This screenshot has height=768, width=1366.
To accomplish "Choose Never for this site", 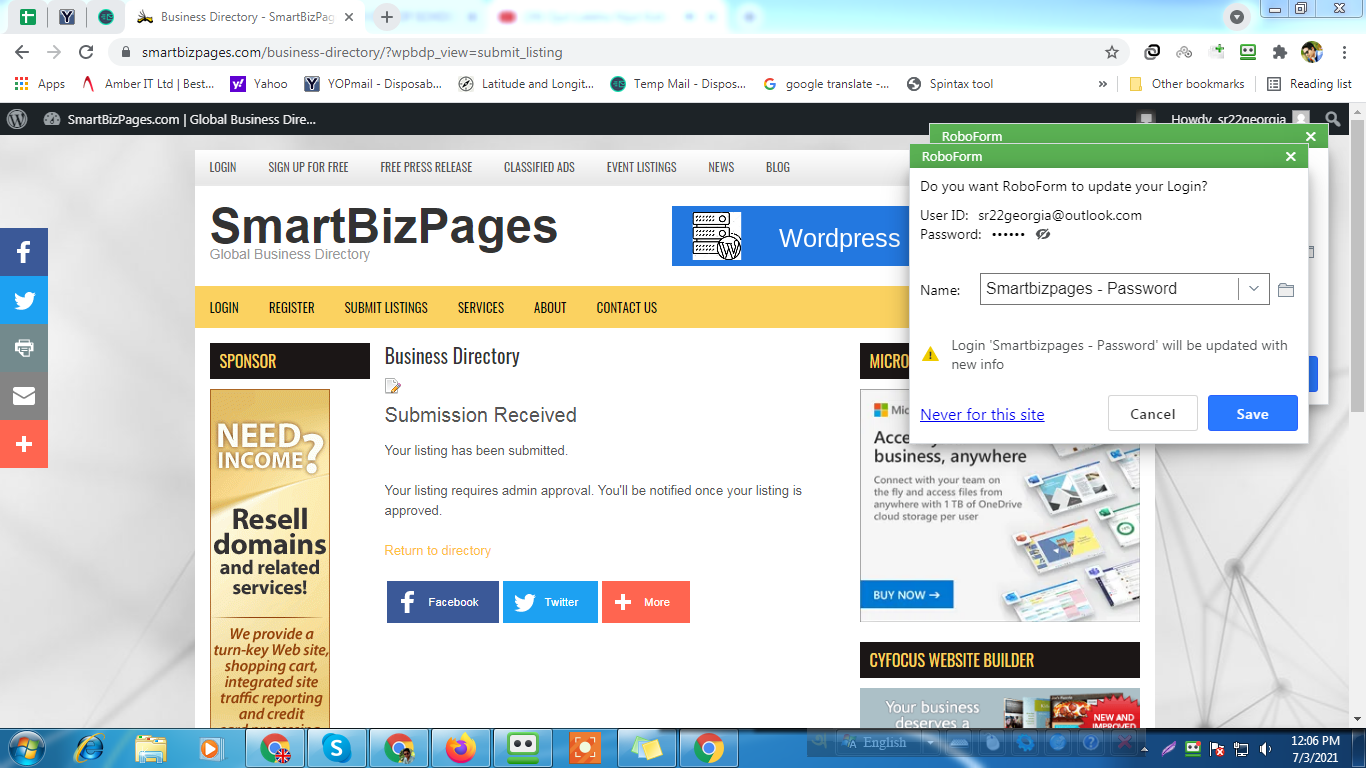I will [x=982, y=414].
